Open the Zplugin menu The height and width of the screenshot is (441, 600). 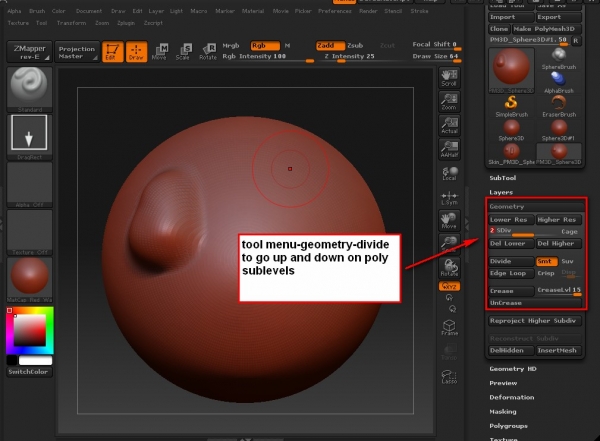tap(126, 23)
